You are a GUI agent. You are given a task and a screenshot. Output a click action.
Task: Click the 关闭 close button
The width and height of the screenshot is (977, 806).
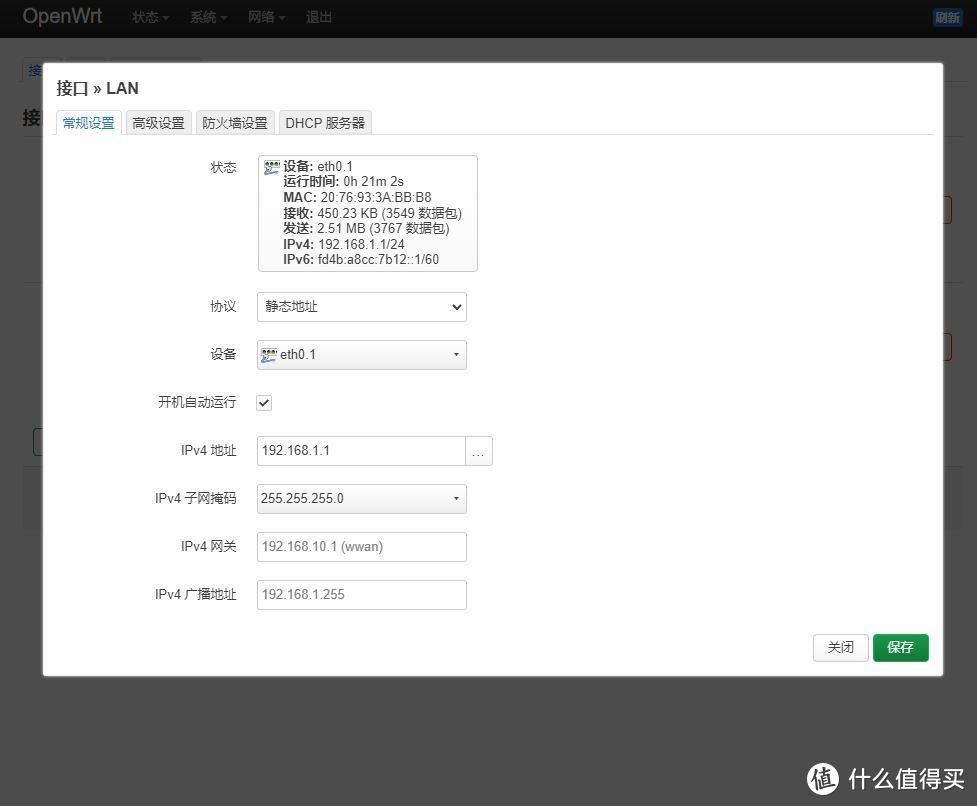[839, 647]
